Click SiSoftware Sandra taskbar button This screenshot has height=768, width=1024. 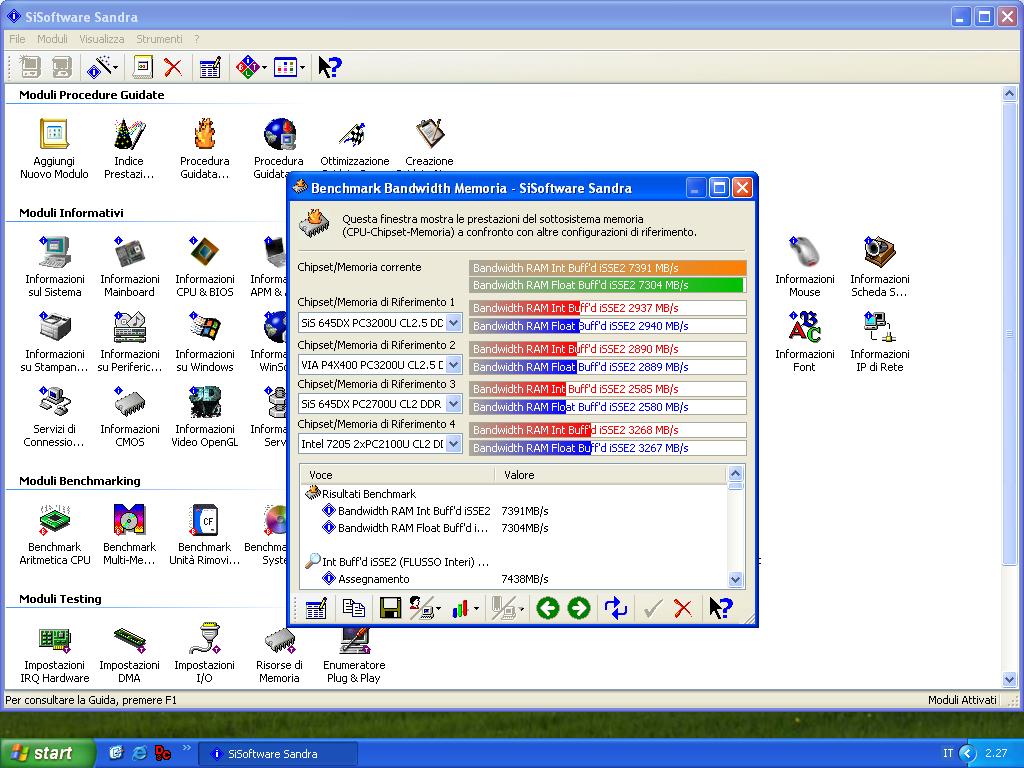[278, 754]
